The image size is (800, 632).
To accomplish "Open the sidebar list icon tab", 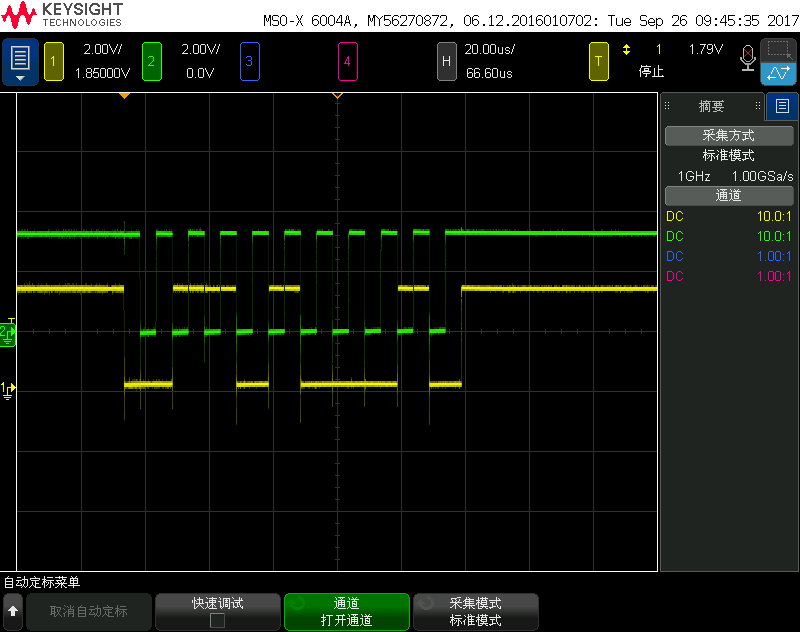I will (782, 106).
